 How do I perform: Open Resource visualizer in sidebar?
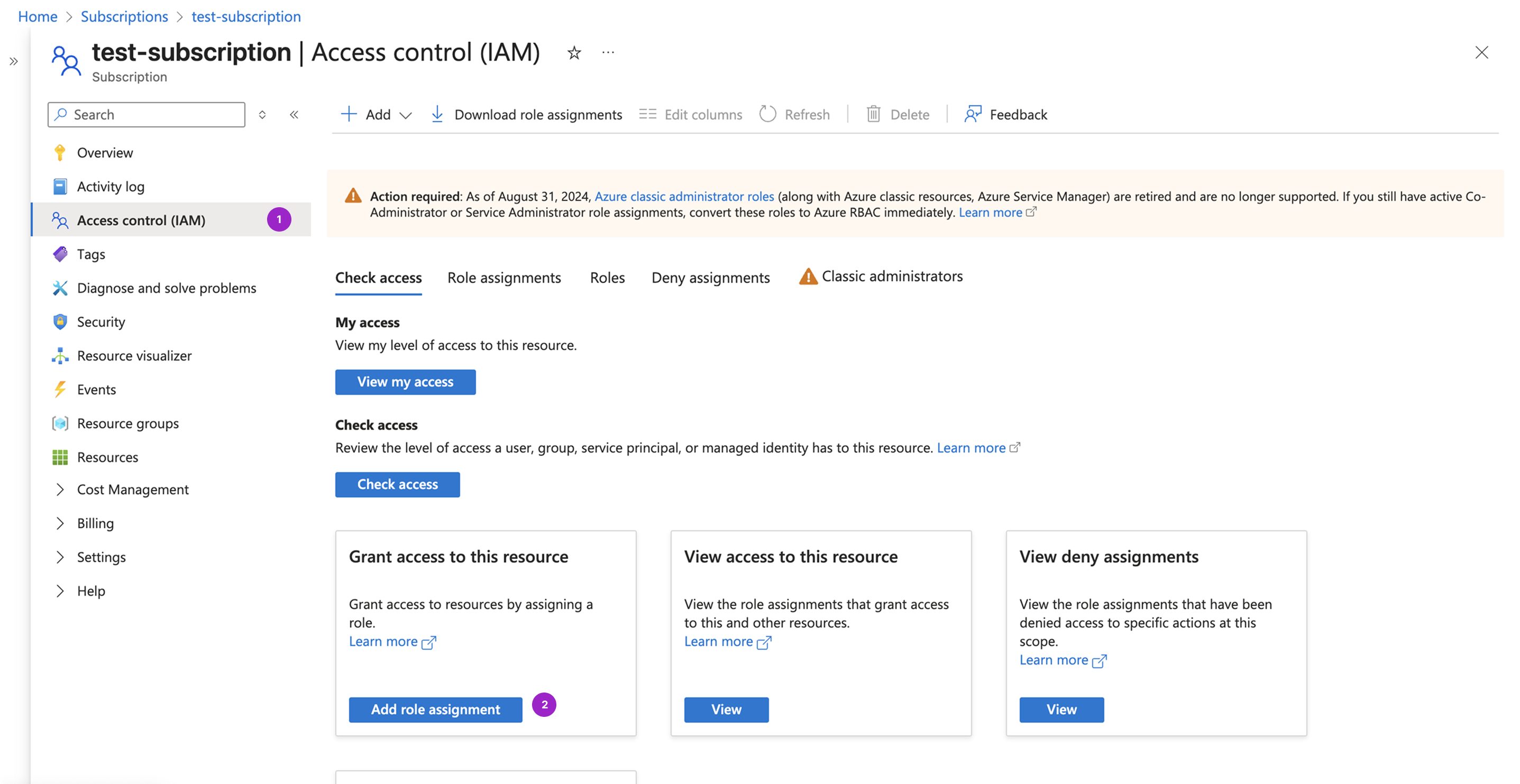point(134,356)
